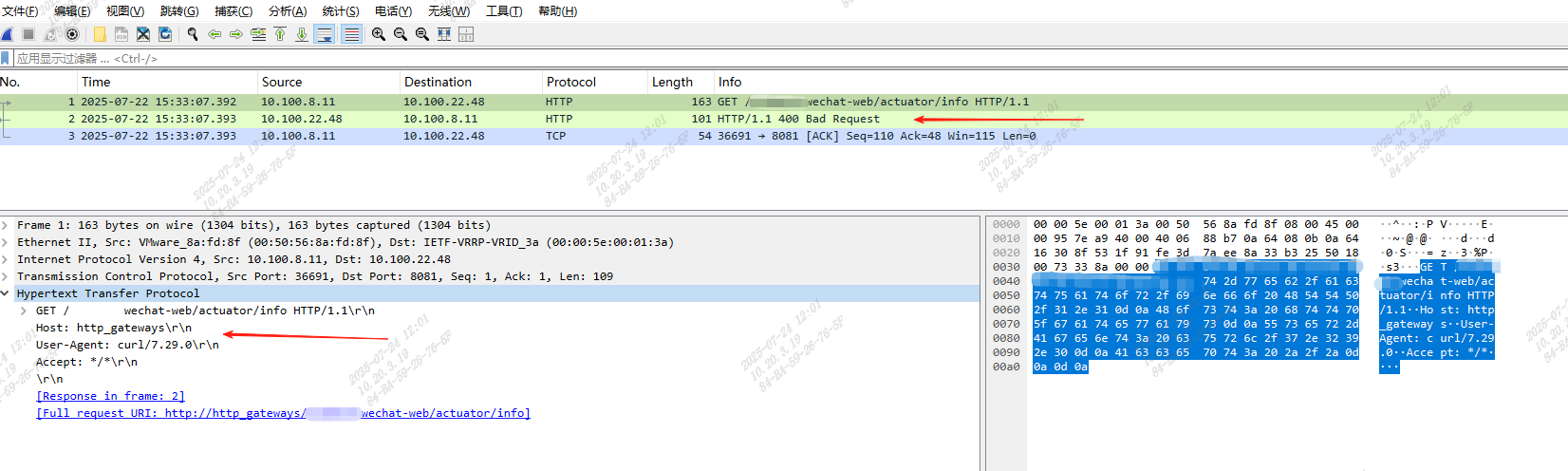The width and height of the screenshot is (1568, 471).
Task: Open the 无线(W) menu
Action: (449, 11)
